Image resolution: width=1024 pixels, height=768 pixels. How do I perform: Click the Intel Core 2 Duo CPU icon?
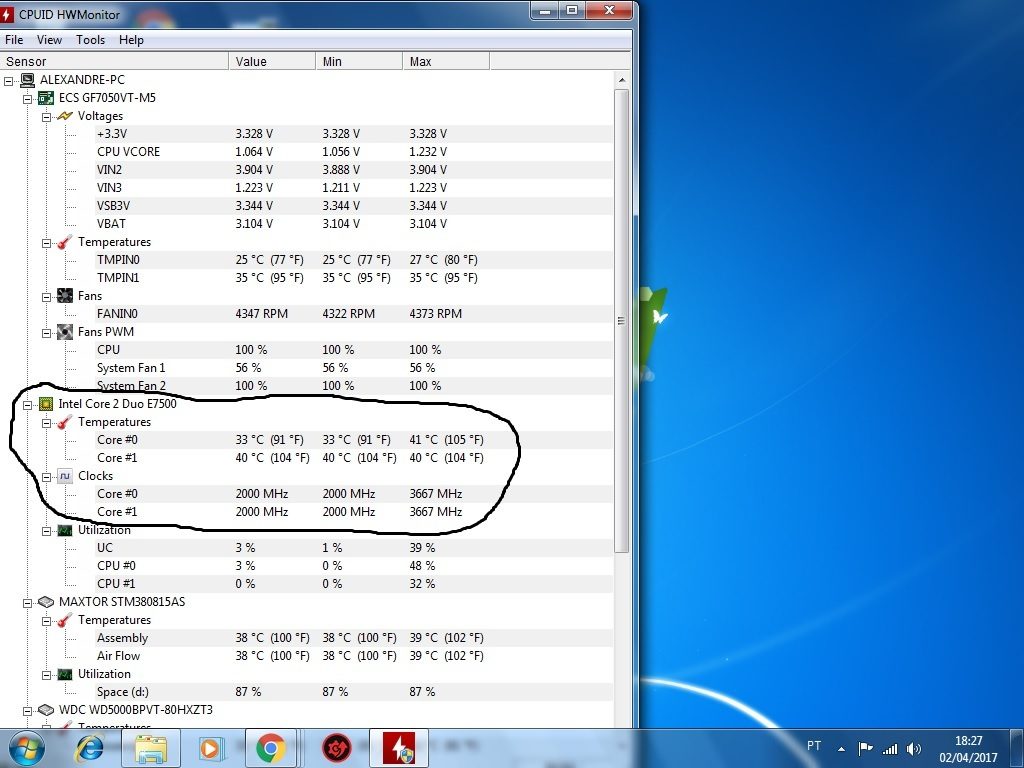46,404
